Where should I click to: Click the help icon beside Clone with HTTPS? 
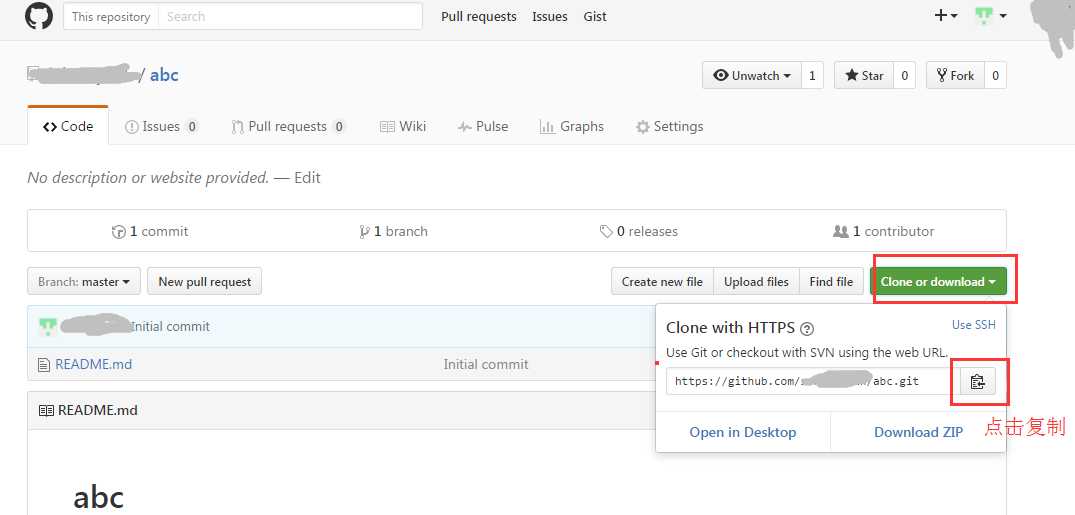(807, 328)
